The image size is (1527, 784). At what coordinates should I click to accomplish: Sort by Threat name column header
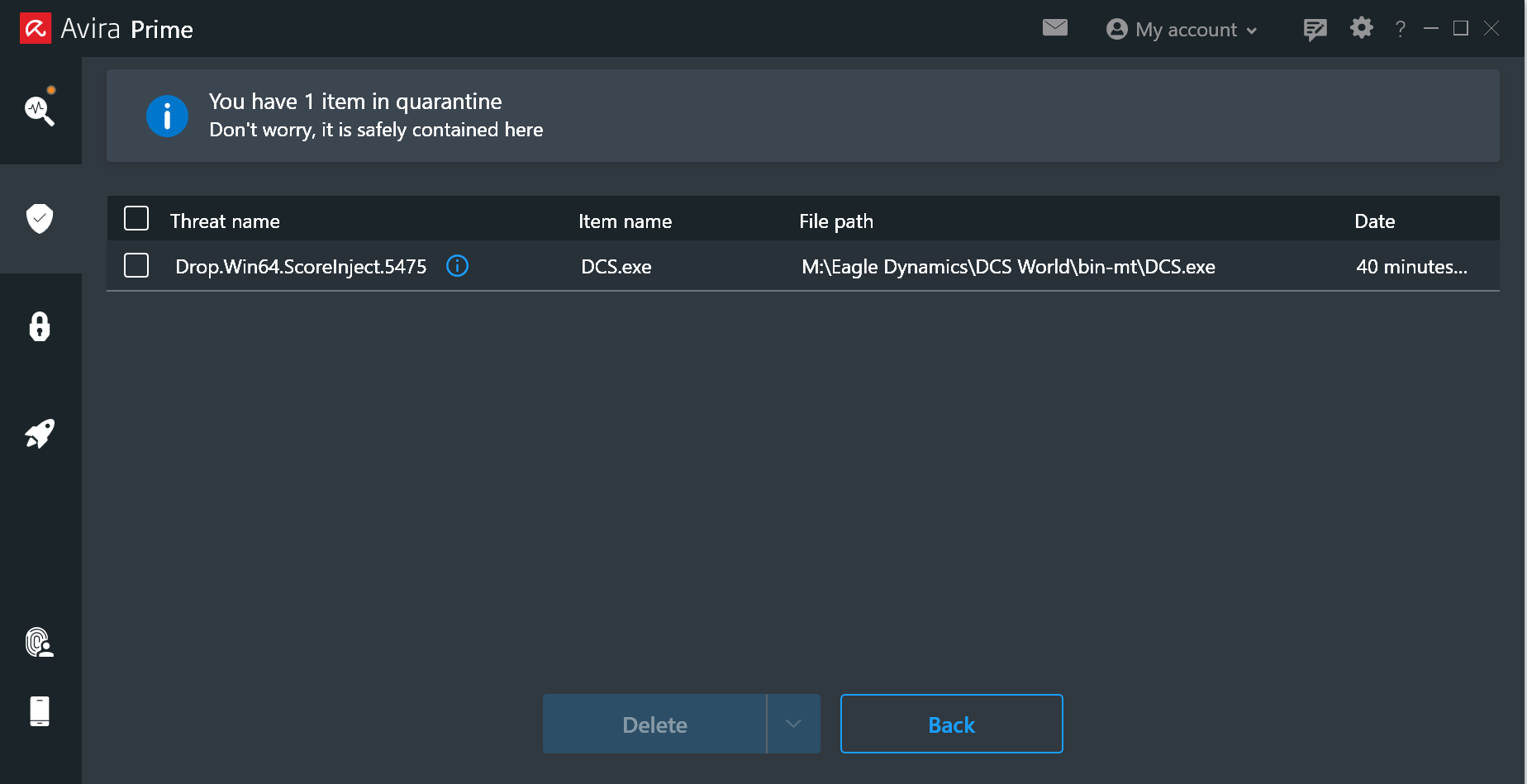click(x=225, y=221)
